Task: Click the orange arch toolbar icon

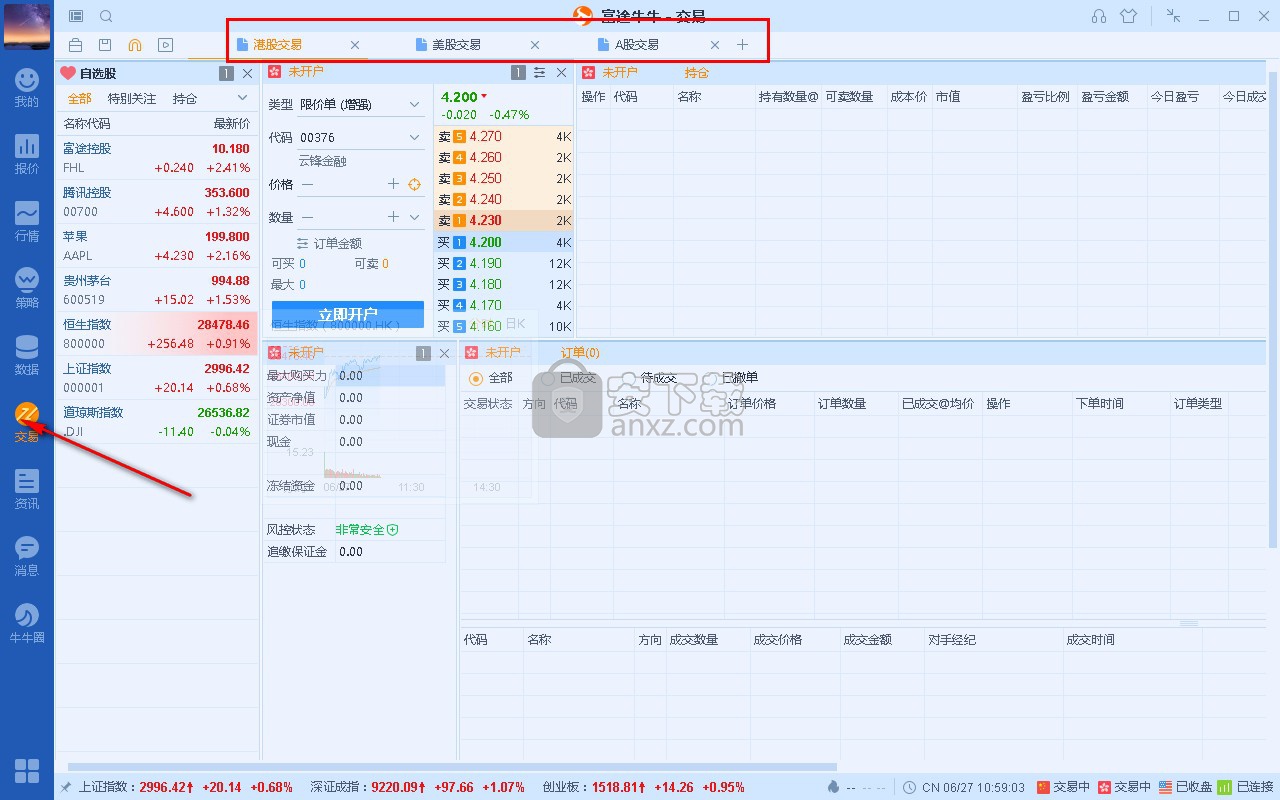Action: pyautogui.click(x=135, y=45)
